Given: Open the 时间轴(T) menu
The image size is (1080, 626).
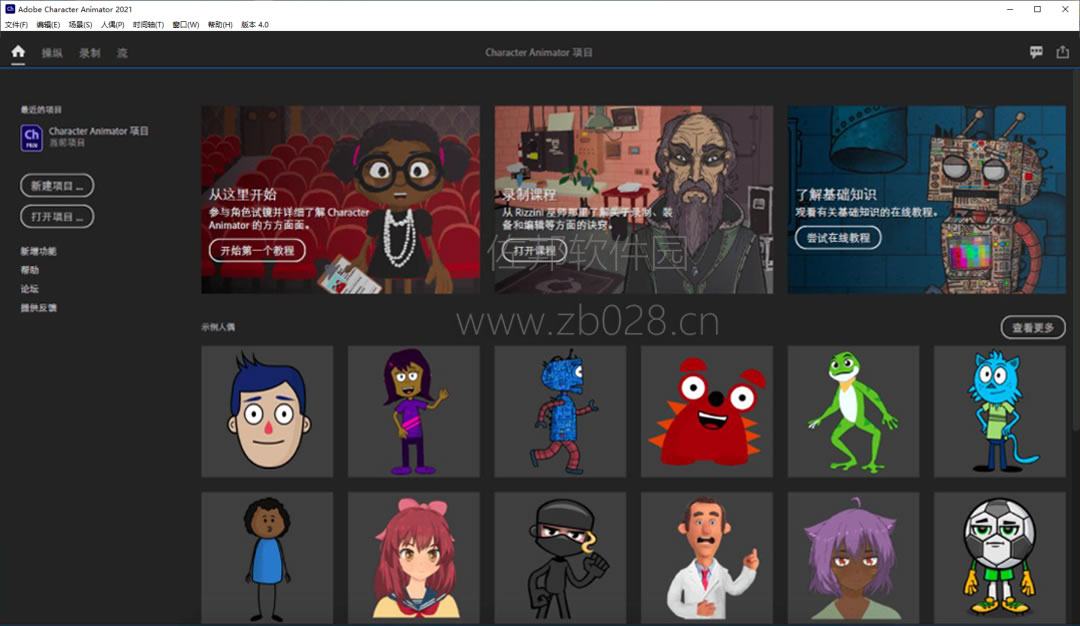Looking at the screenshot, I should coord(148,25).
